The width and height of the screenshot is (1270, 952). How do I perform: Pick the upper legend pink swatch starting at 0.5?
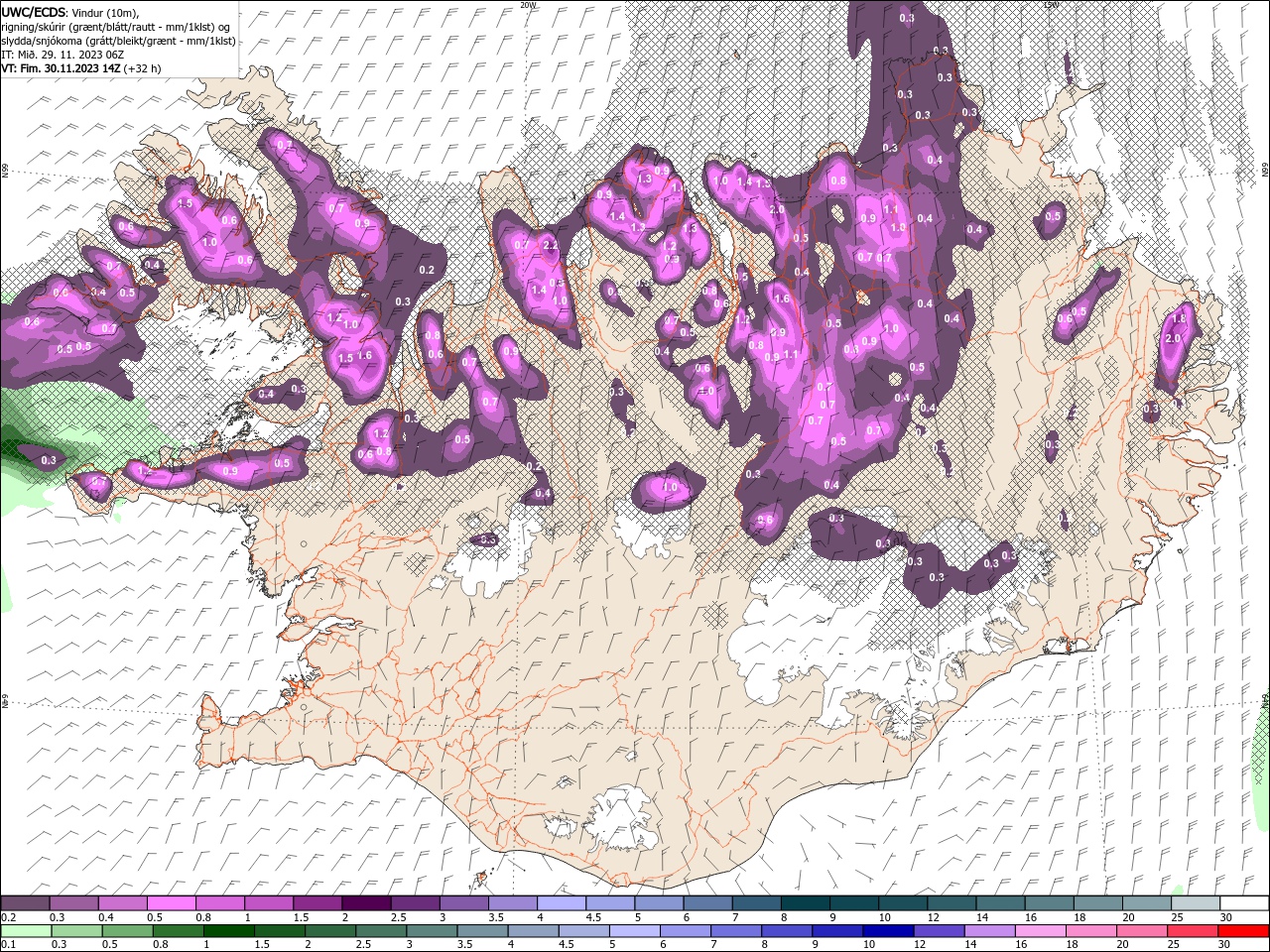[171, 903]
